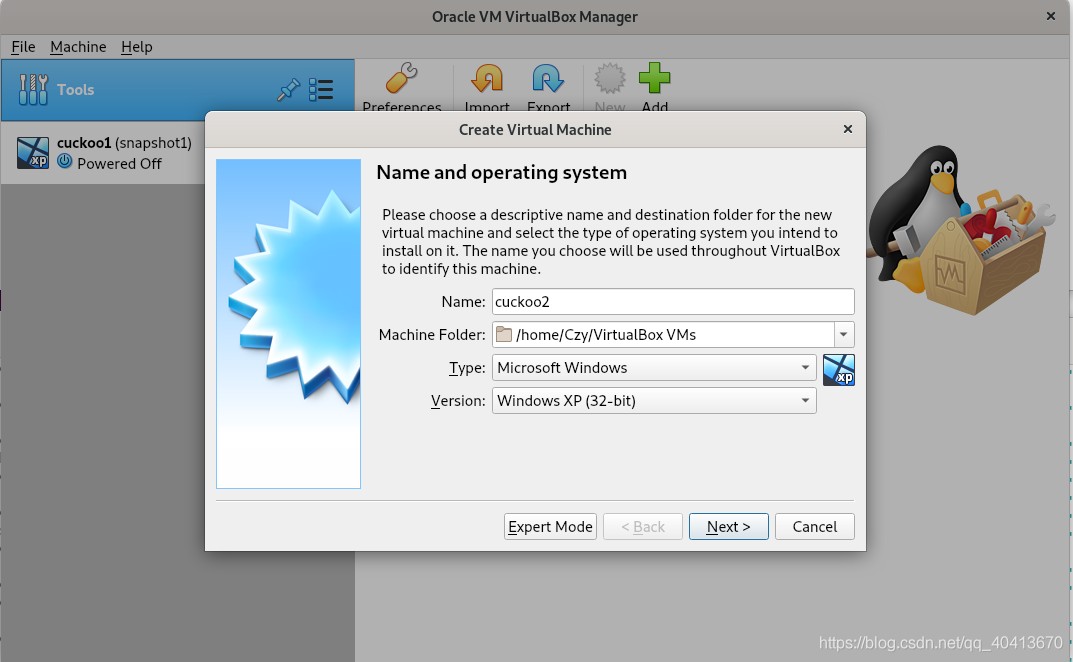Open the Machine menu
Viewport: 1073px width, 662px height.
[x=78, y=47]
